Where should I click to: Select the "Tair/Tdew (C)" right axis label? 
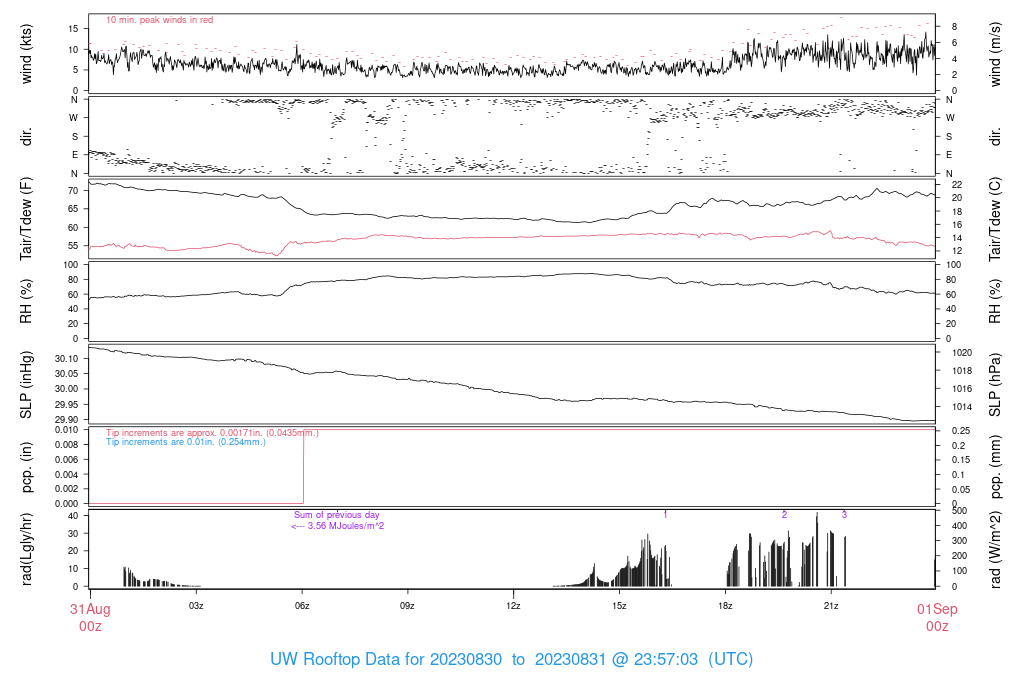tap(995, 217)
